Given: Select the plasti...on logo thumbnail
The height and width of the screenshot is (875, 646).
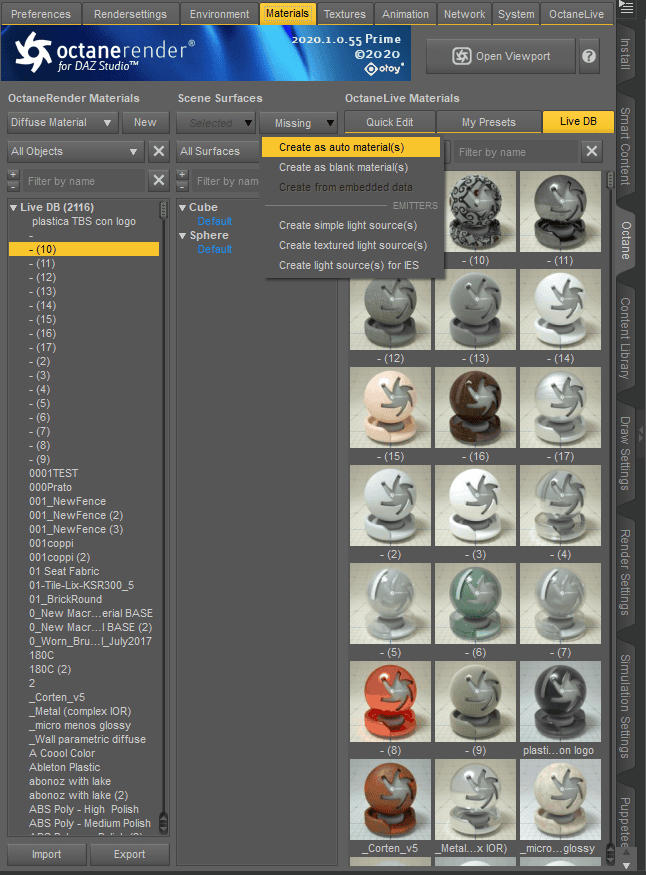Looking at the screenshot, I should point(560,701).
